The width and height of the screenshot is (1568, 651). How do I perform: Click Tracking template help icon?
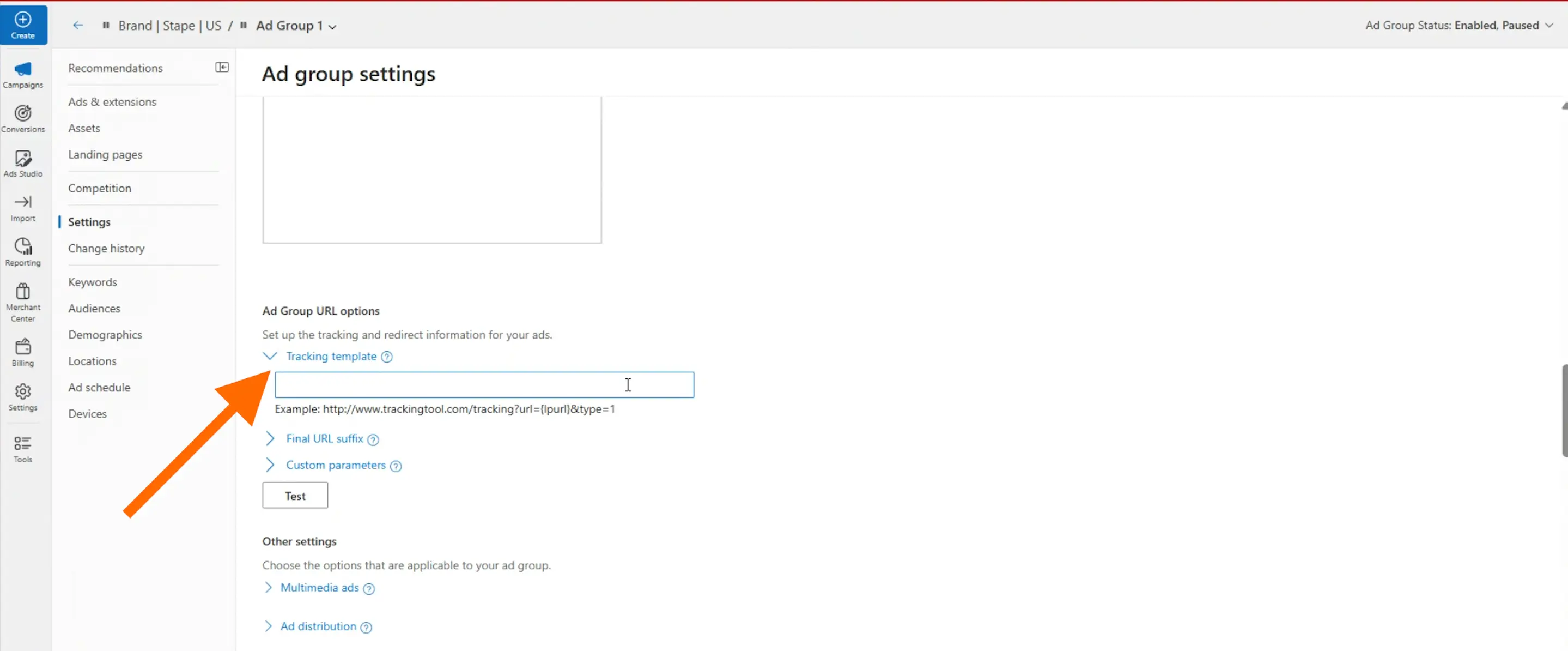(x=386, y=357)
